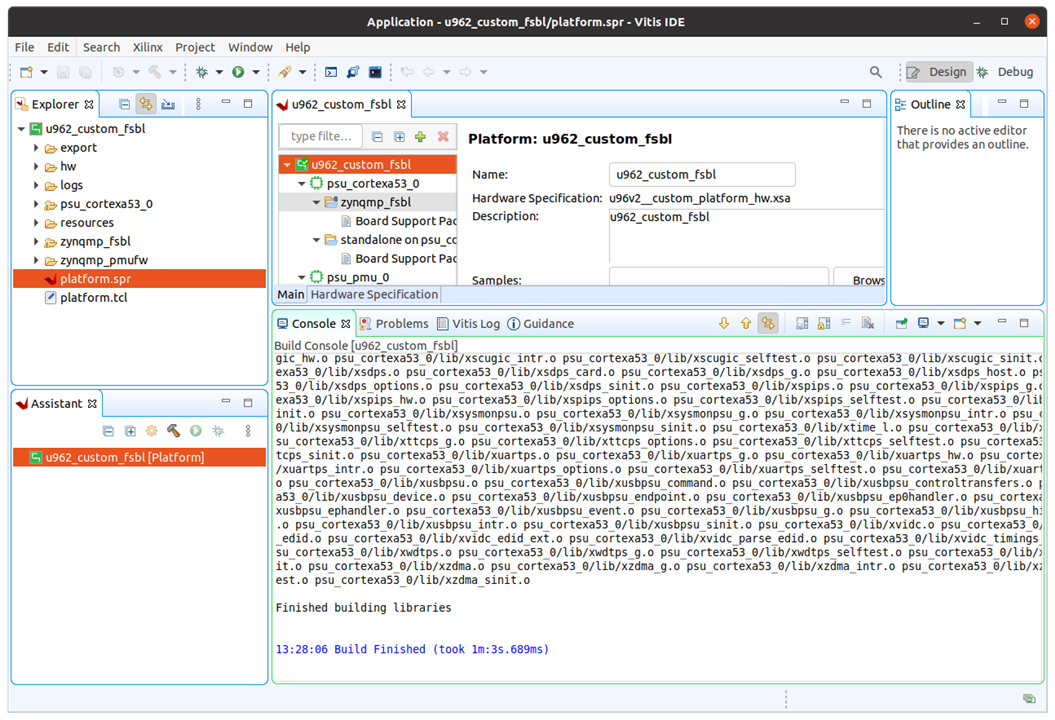This screenshot has height=720, width=1055.
Task: Click the Debug bug icon in main toolbar
Action: (x=201, y=72)
